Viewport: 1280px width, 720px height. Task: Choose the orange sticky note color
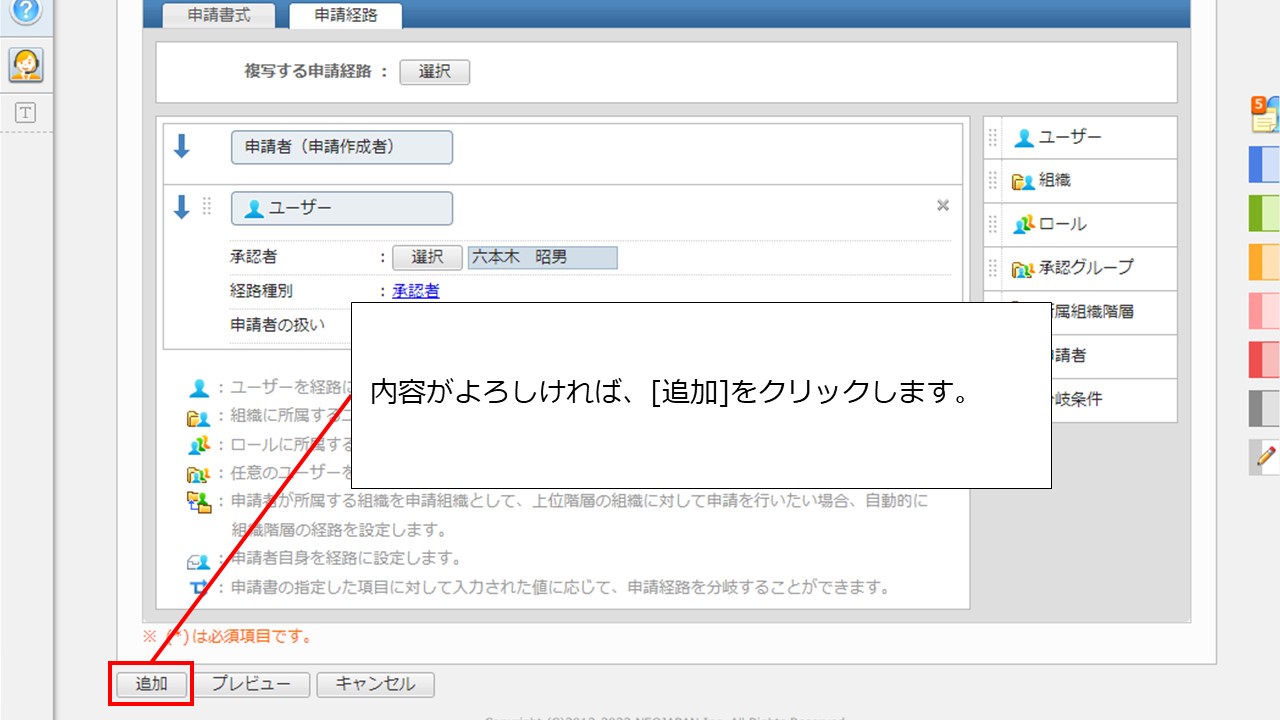click(1265, 262)
